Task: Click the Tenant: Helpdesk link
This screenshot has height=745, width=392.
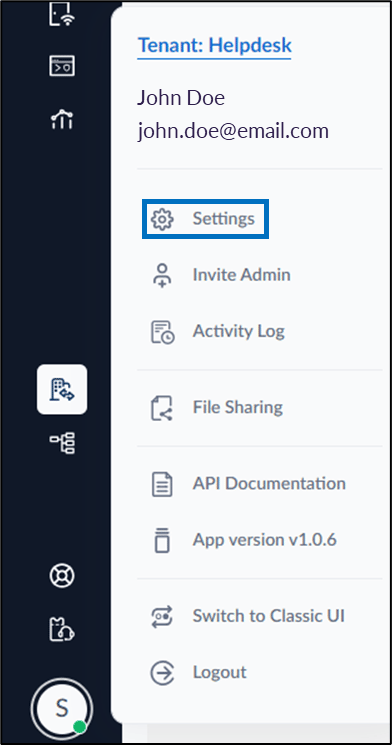Action: tap(214, 46)
